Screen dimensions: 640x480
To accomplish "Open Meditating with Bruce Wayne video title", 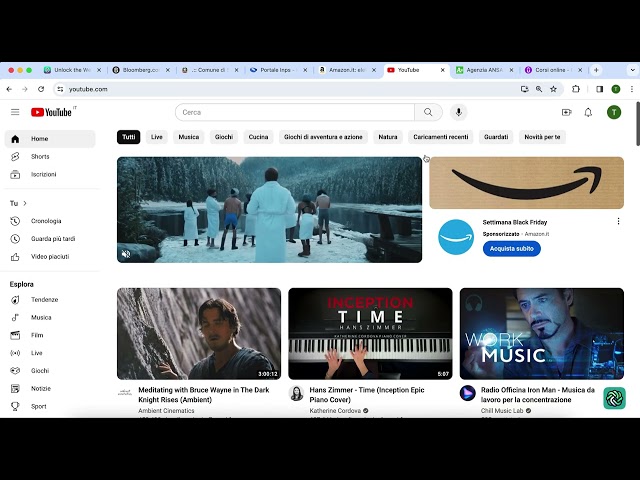I will pyautogui.click(x=204, y=395).
